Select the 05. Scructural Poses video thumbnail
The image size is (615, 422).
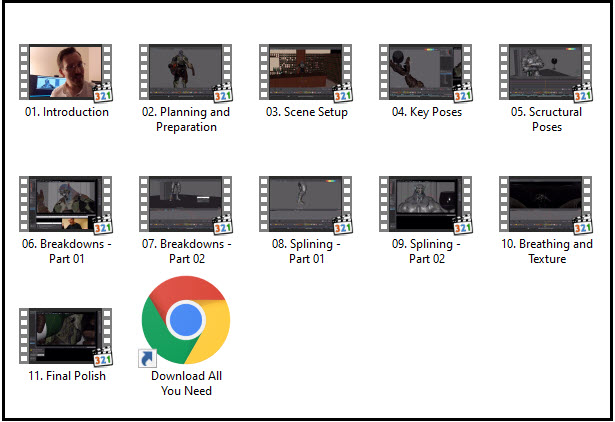(x=546, y=72)
